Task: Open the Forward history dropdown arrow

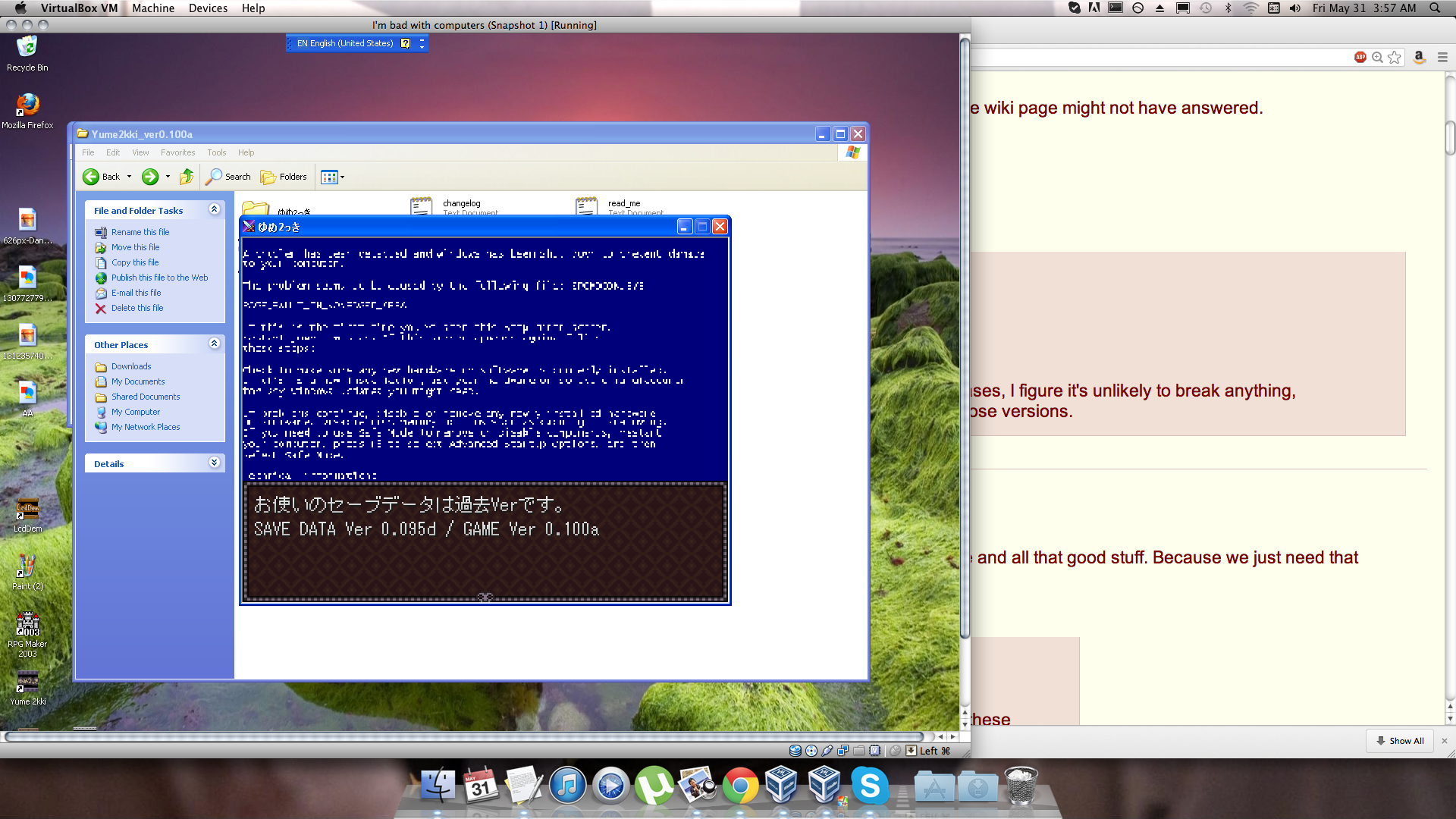Action: (x=168, y=177)
